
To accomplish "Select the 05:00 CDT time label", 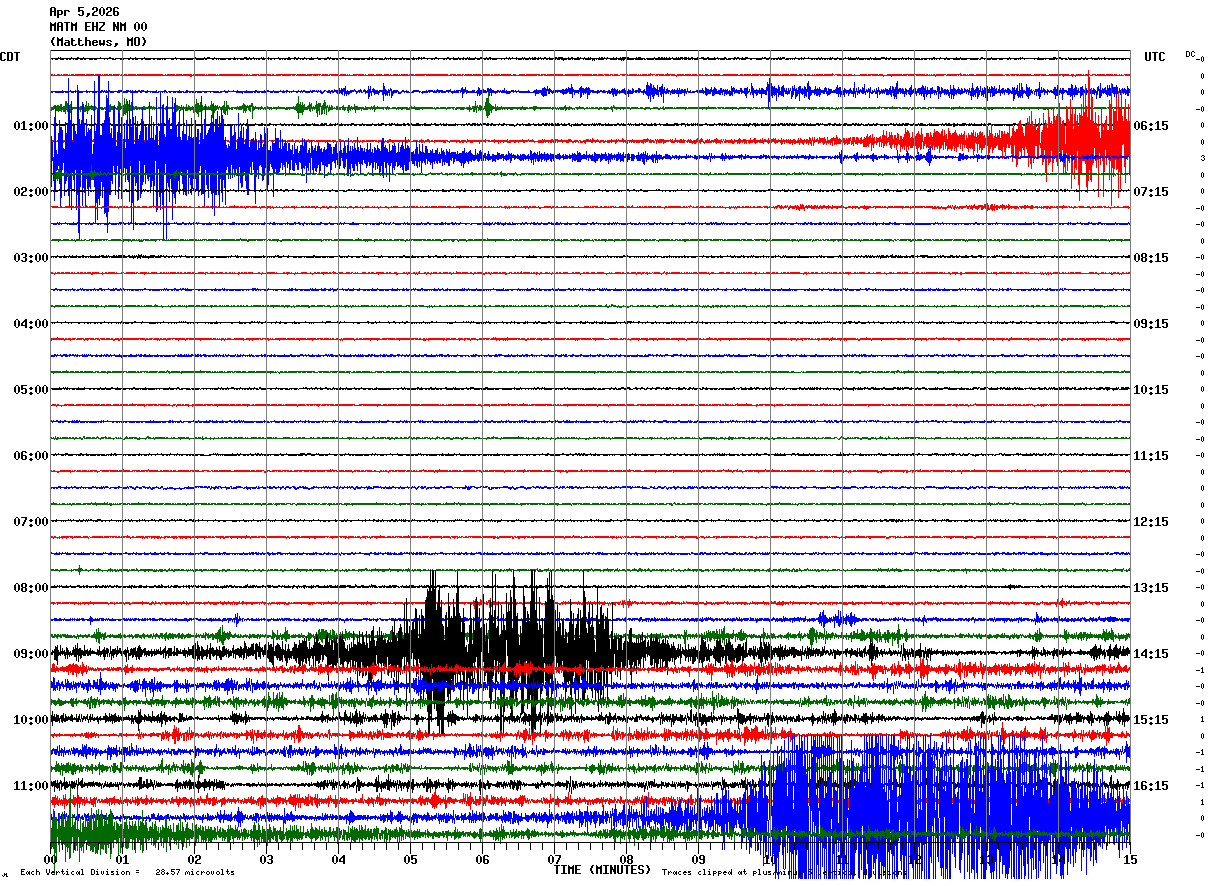I will pyautogui.click(x=31, y=390).
